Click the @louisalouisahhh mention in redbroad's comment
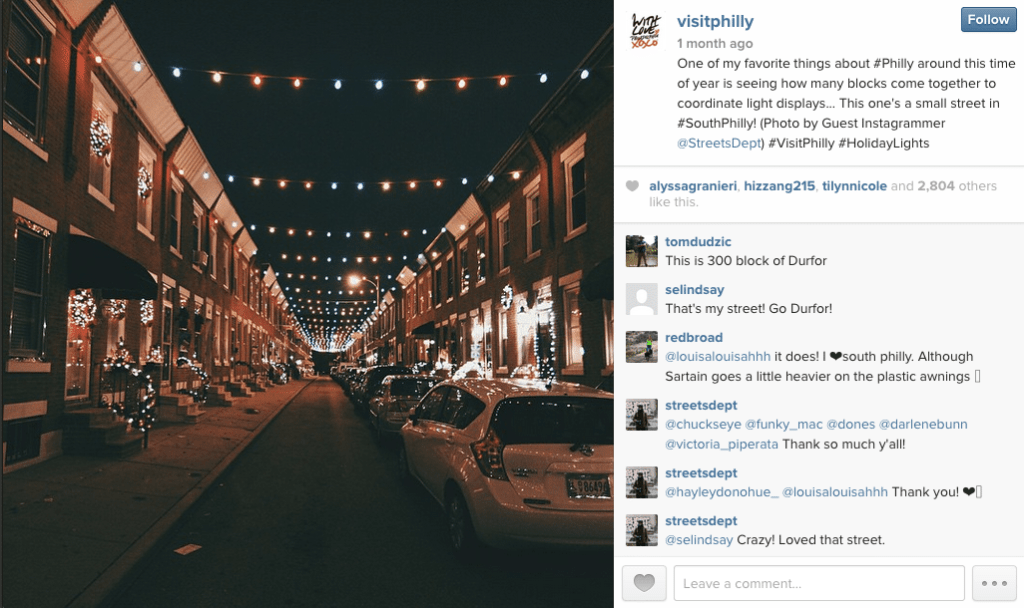 click(718, 357)
